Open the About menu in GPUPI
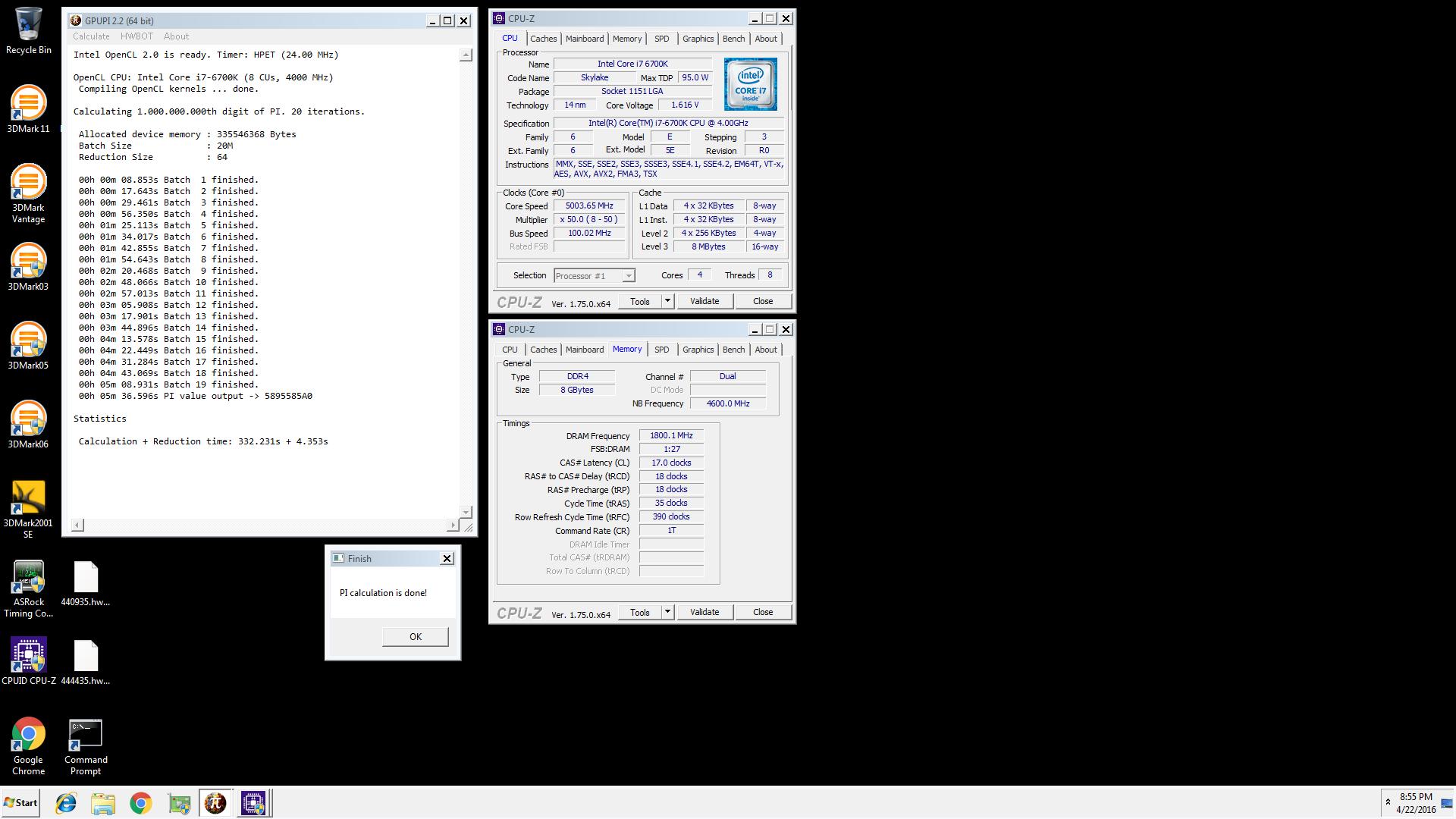Viewport: 1456px width, 819px height. [x=176, y=36]
